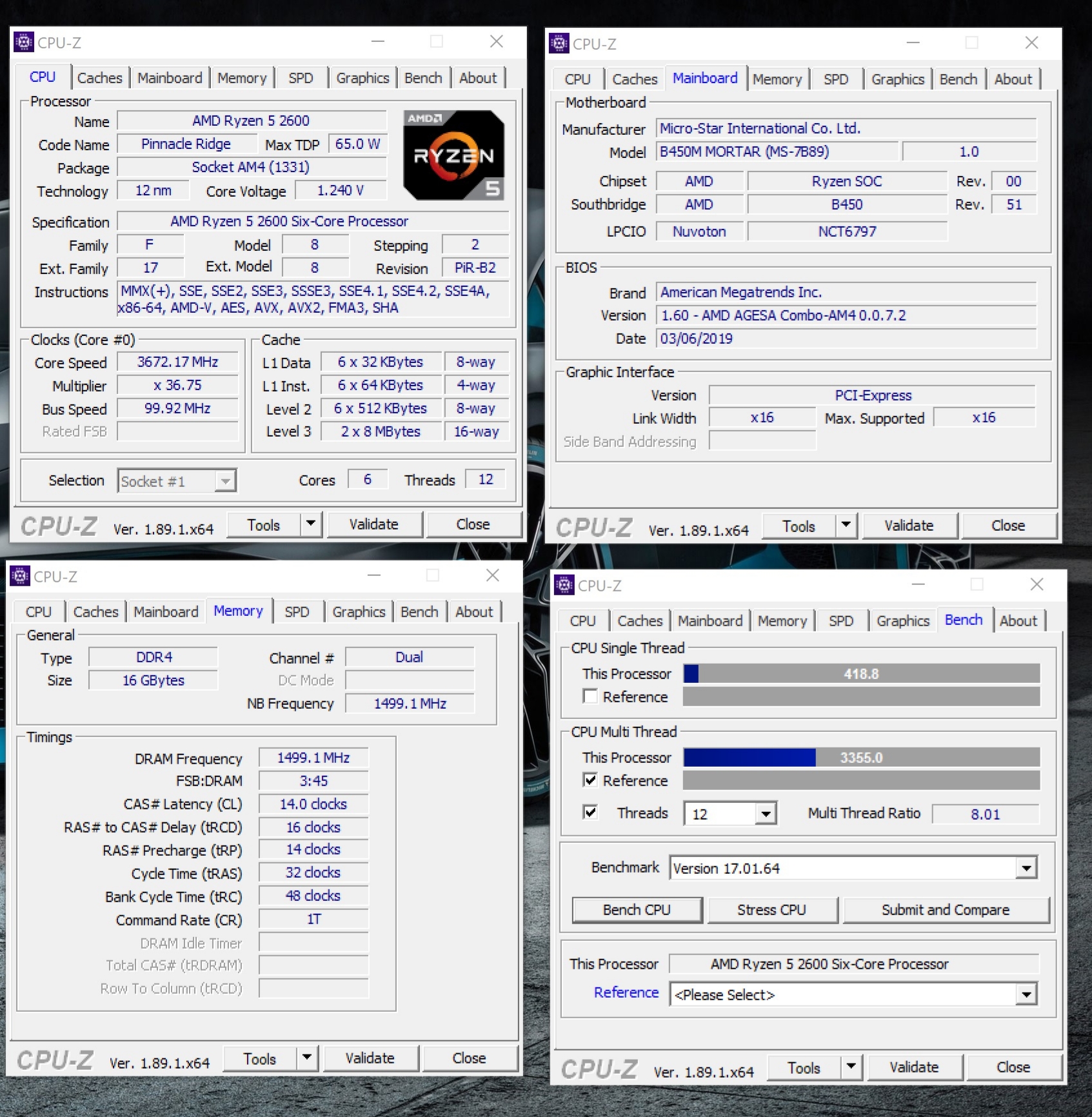Image resolution: width=1092 pixels, height=1117 pixels.
Task: Click the single thread score bar showing 418.8
Action: point(862,674)
